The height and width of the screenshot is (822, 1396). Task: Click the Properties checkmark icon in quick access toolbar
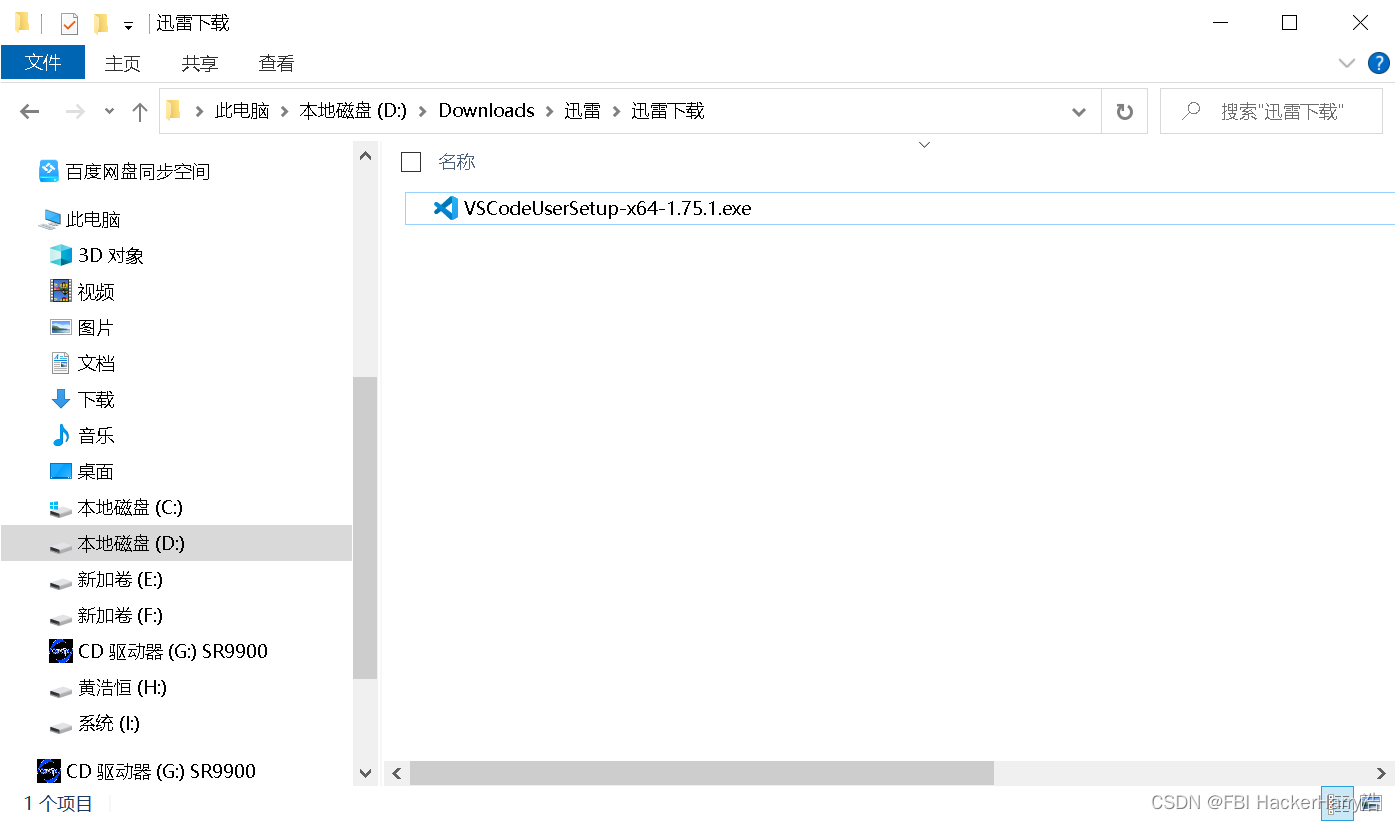click(x=69, y=23)
